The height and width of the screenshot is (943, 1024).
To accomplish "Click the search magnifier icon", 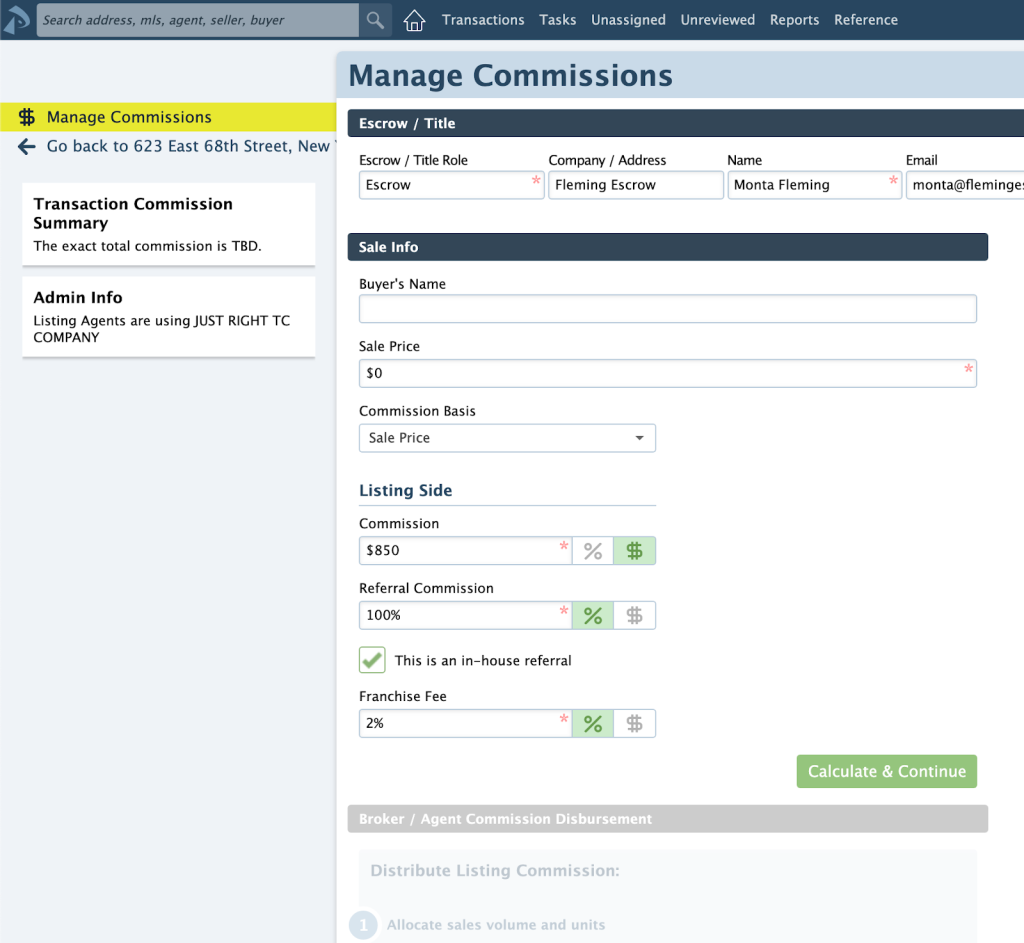I will (x=375, y=20).
